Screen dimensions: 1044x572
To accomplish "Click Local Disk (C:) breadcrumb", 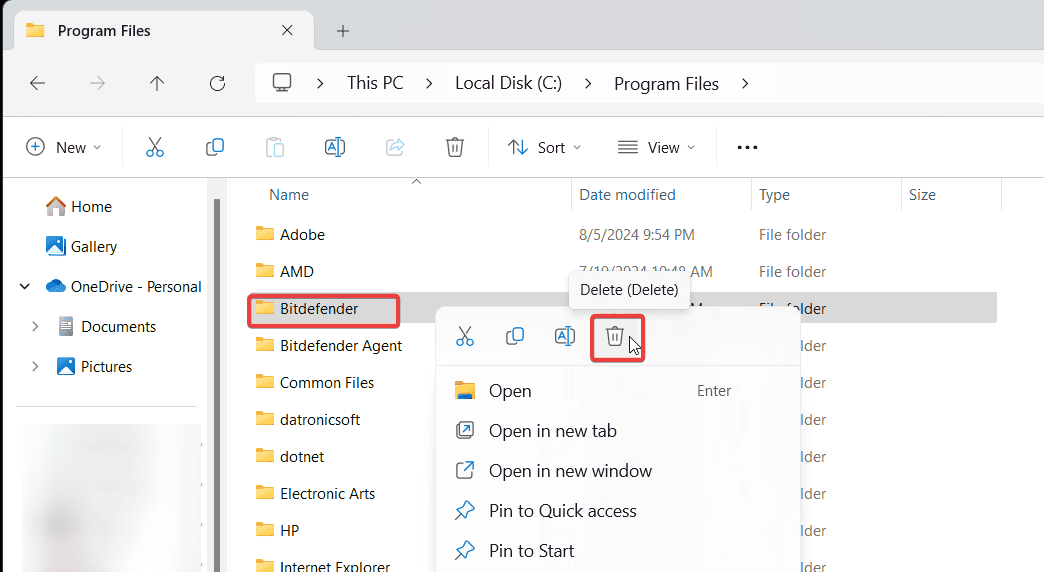I will click(509, 83).
